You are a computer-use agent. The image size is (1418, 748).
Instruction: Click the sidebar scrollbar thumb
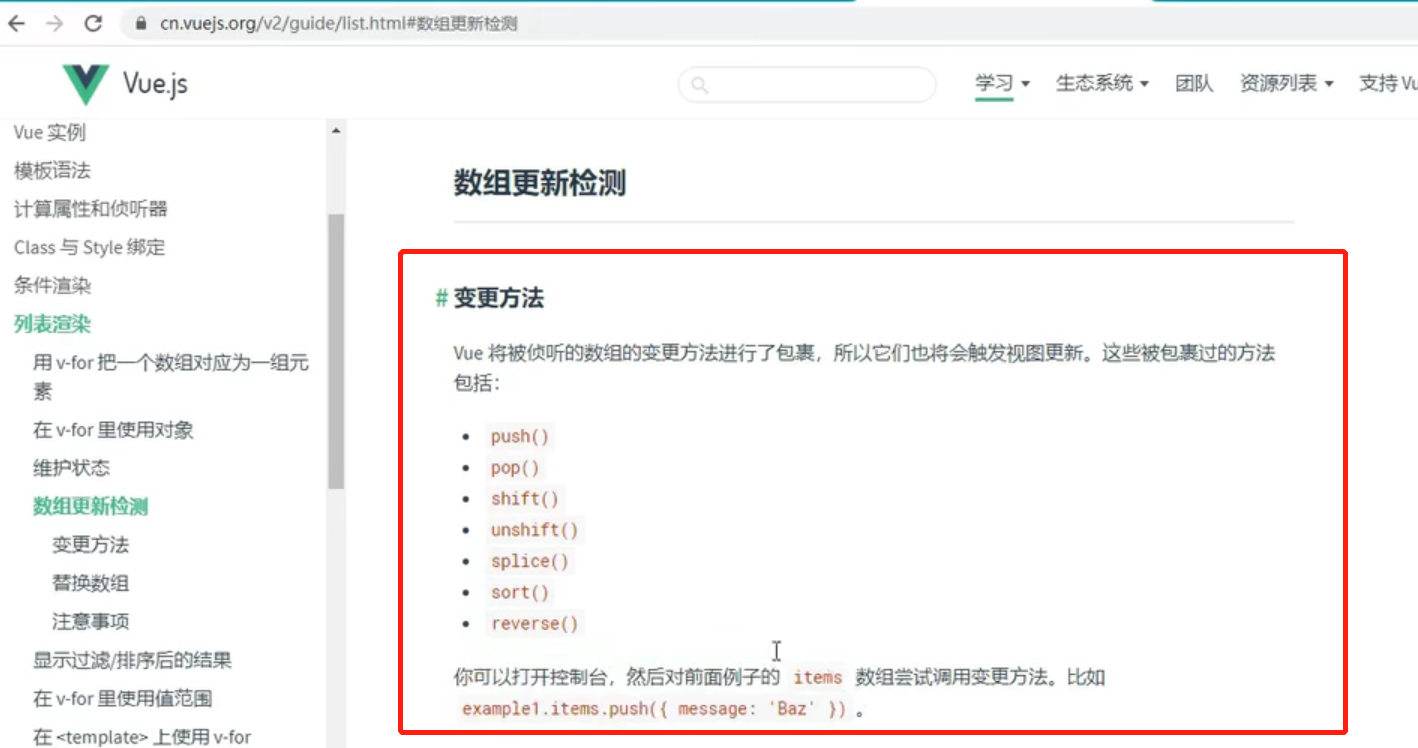click(335, 350)
